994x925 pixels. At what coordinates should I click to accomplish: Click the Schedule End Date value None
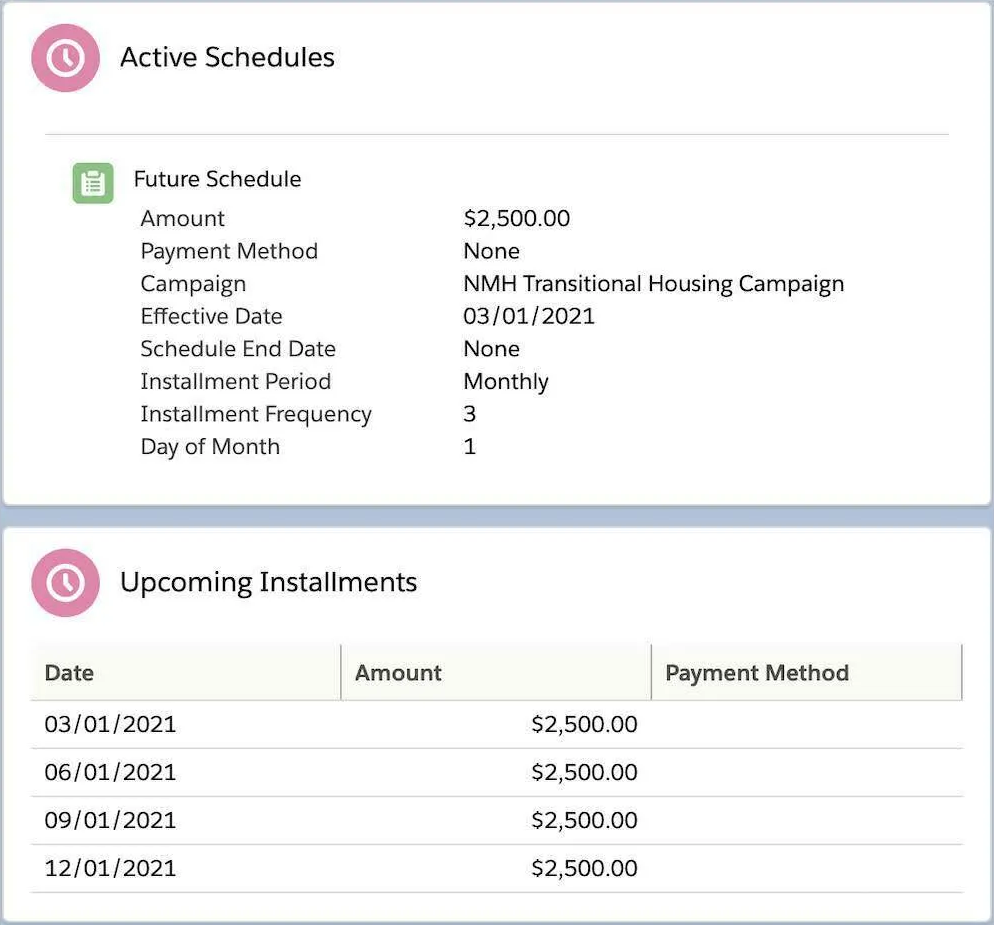click(491, 349)
